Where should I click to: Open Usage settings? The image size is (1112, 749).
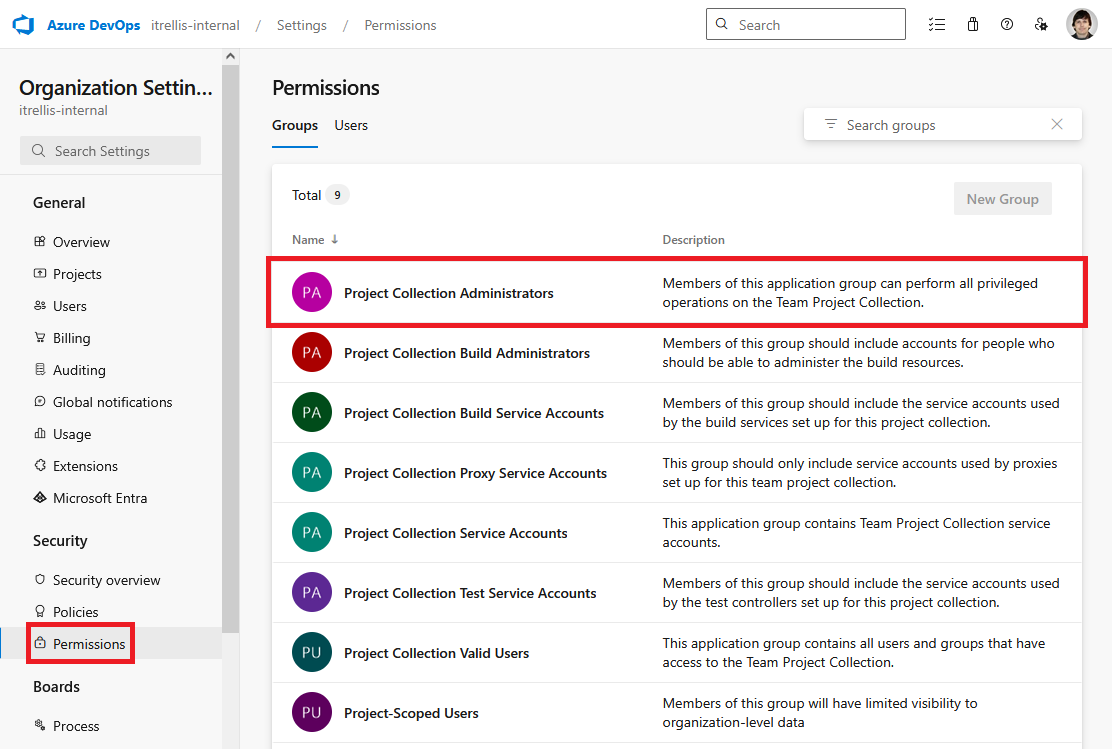pos(72,434)
